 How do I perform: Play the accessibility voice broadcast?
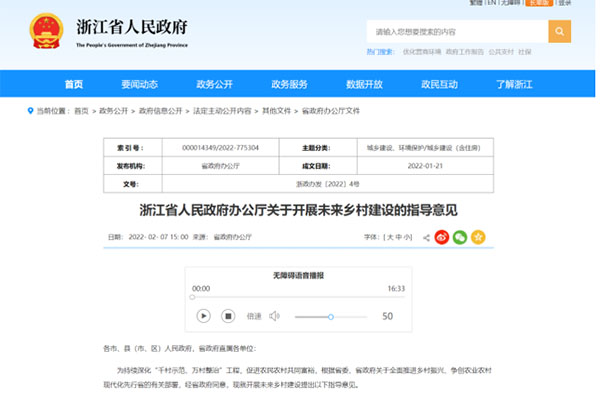point(204,316)
